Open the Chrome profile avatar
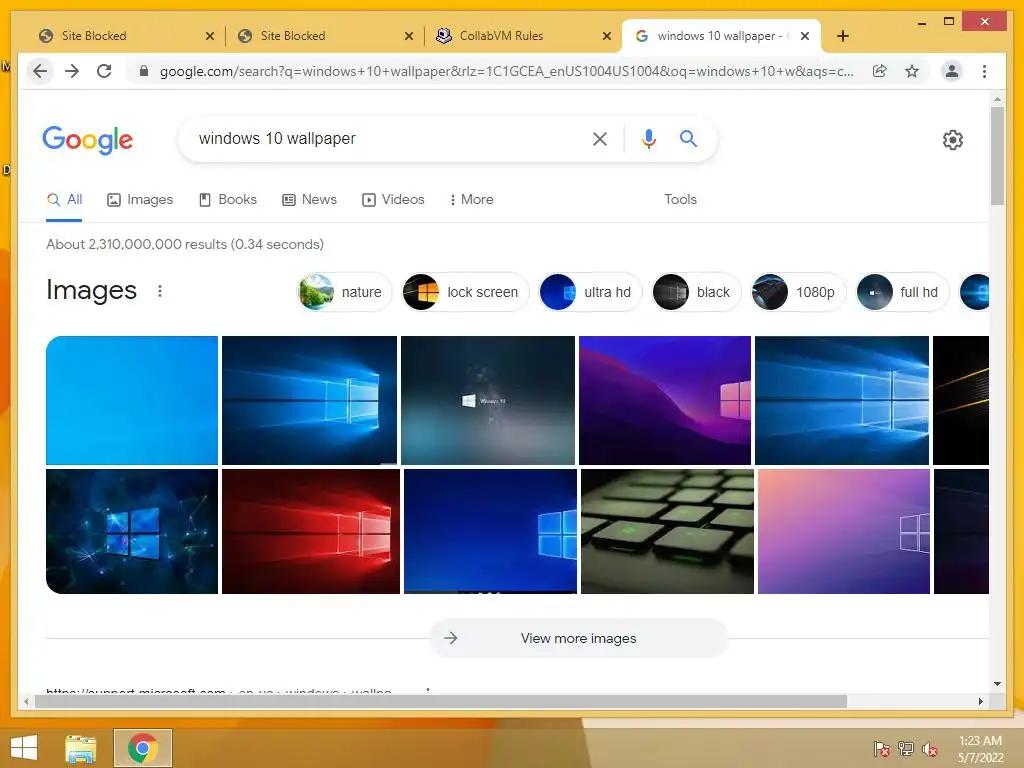Image resolution: width=1024 pixels, height=768 pixels. click(952, 71)
